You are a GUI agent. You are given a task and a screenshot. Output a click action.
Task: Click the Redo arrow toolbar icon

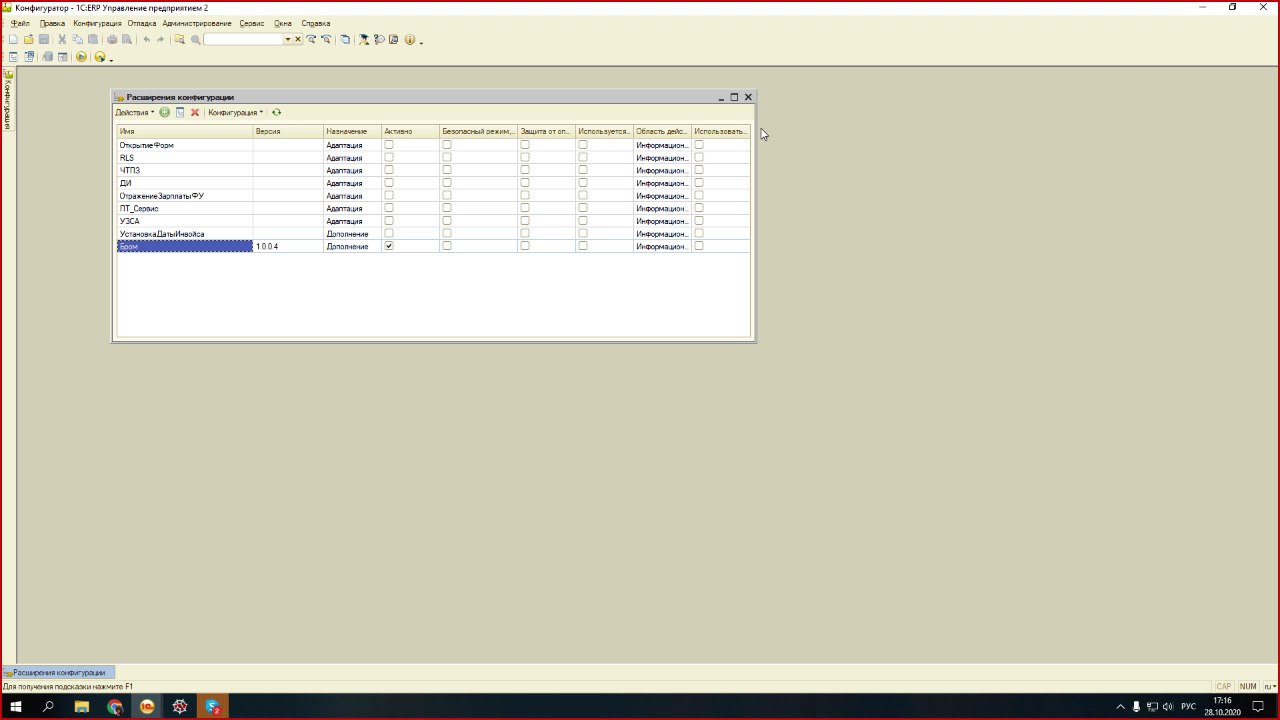(x=160, y=39)
